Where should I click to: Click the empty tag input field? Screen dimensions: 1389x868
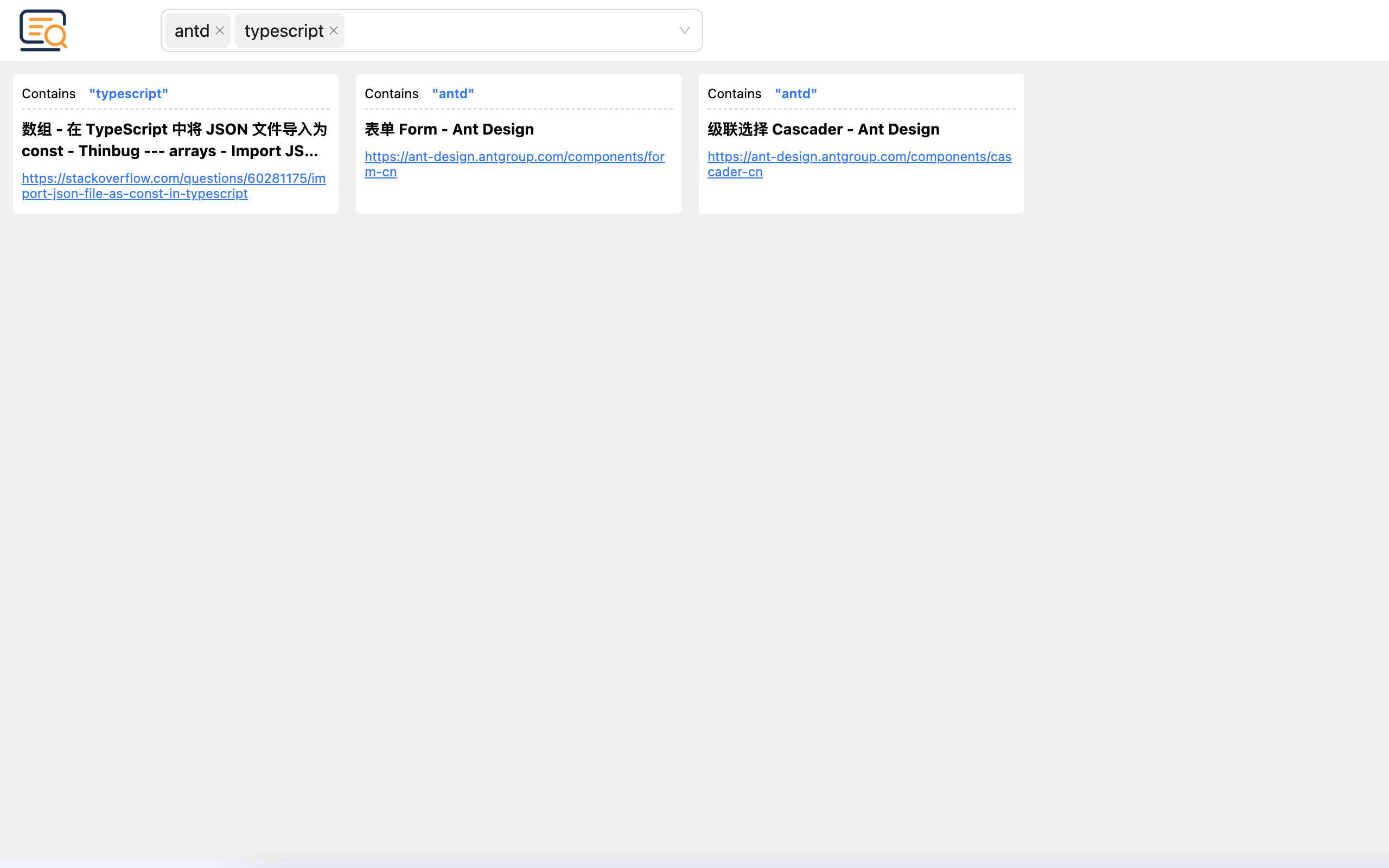pyautogui.click(x=508, y=30)
